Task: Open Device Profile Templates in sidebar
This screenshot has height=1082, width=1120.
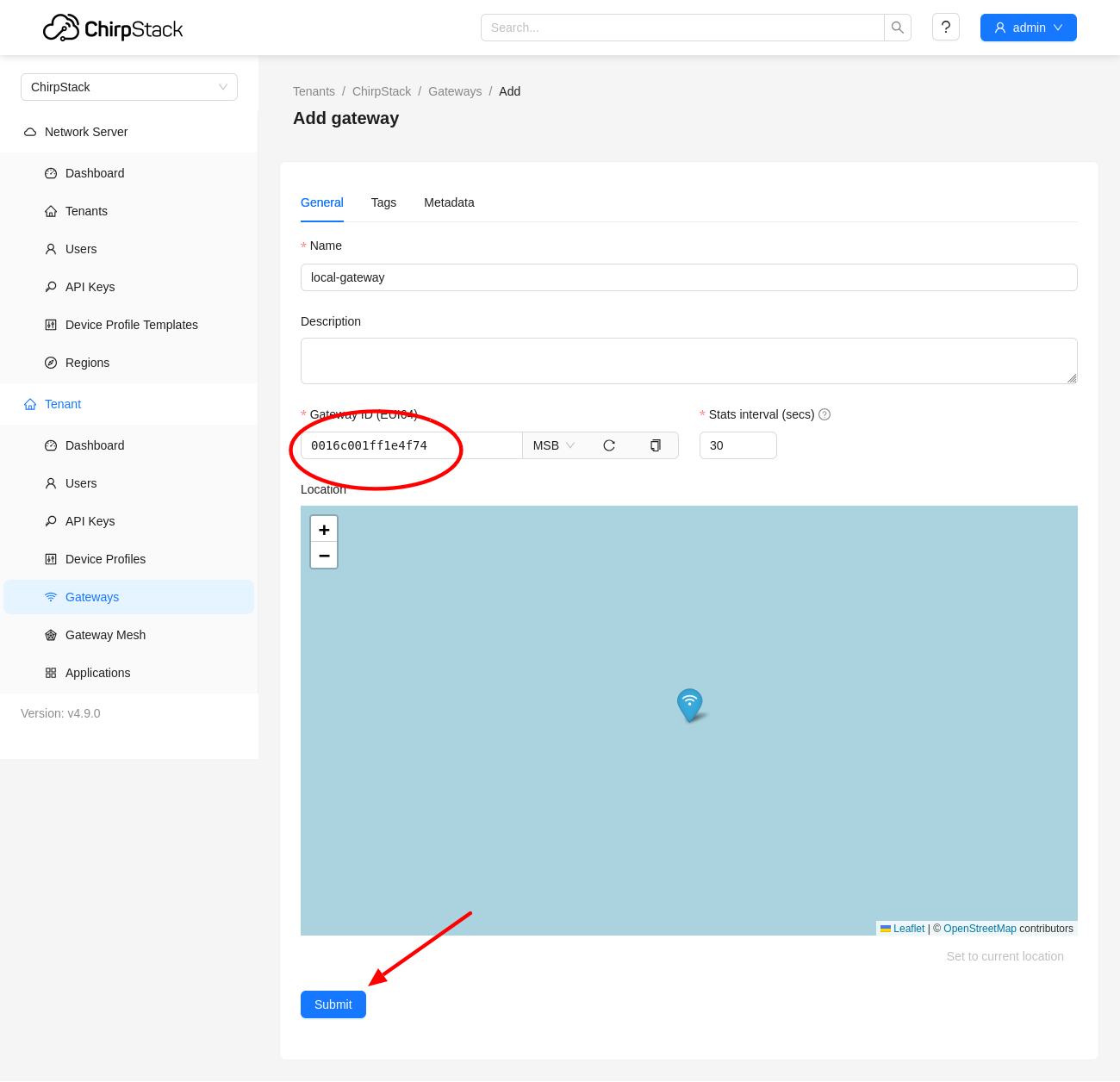Action: click(x=131, y=325)
